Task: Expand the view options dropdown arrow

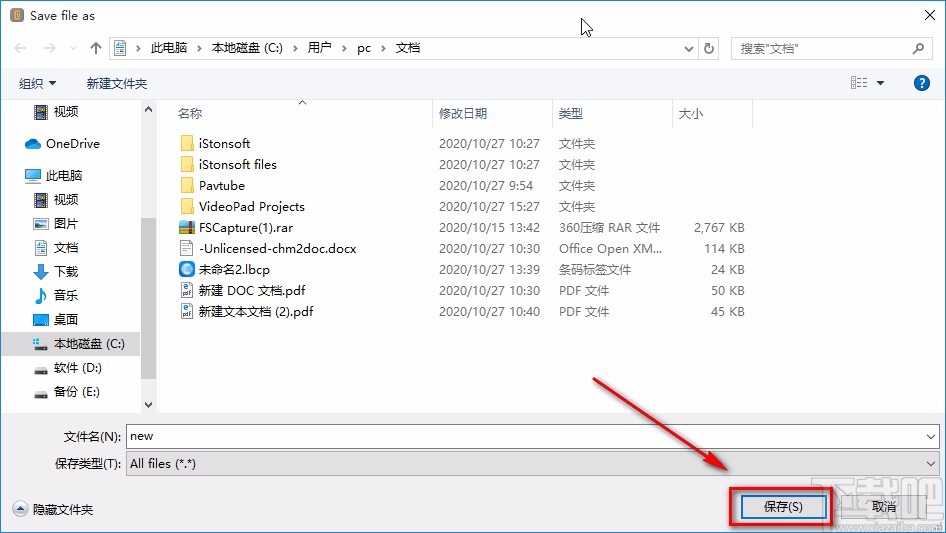Action: pyautogui.click(x=880, y=83)
